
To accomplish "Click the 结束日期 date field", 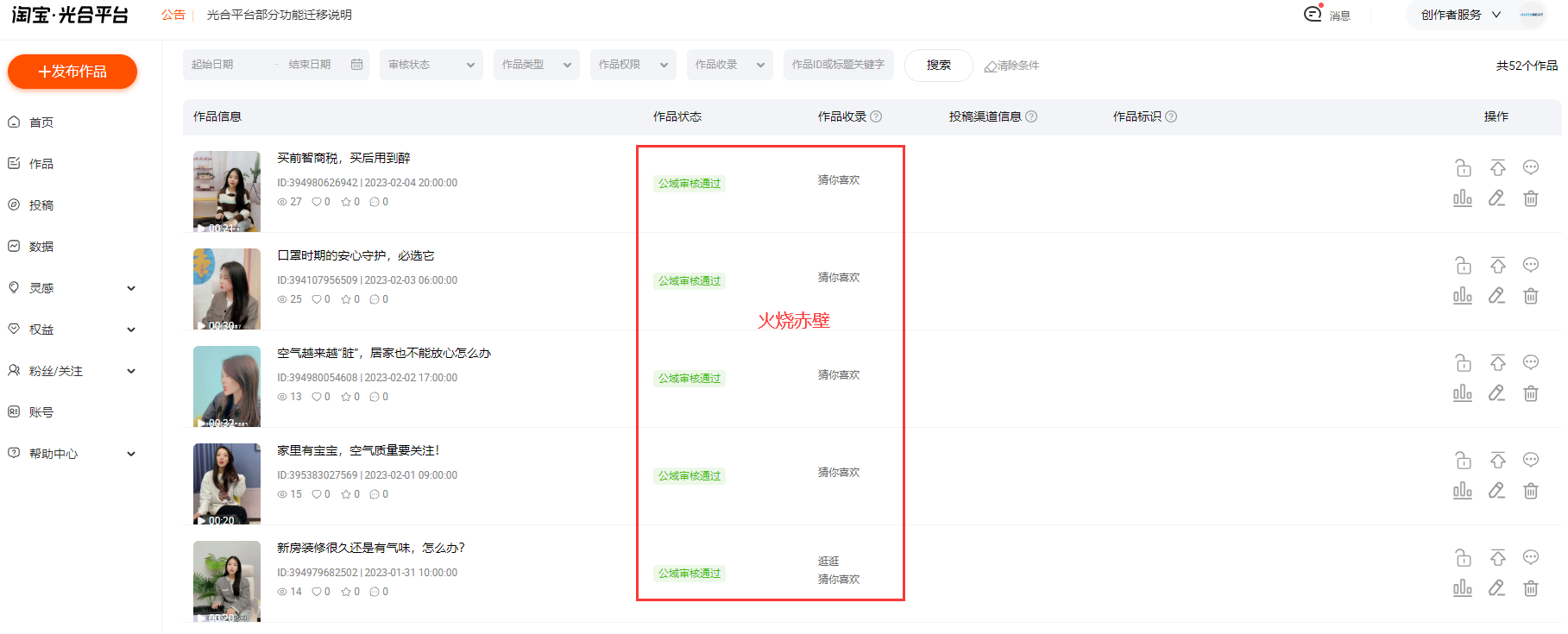I will click(x=311, y=65).
